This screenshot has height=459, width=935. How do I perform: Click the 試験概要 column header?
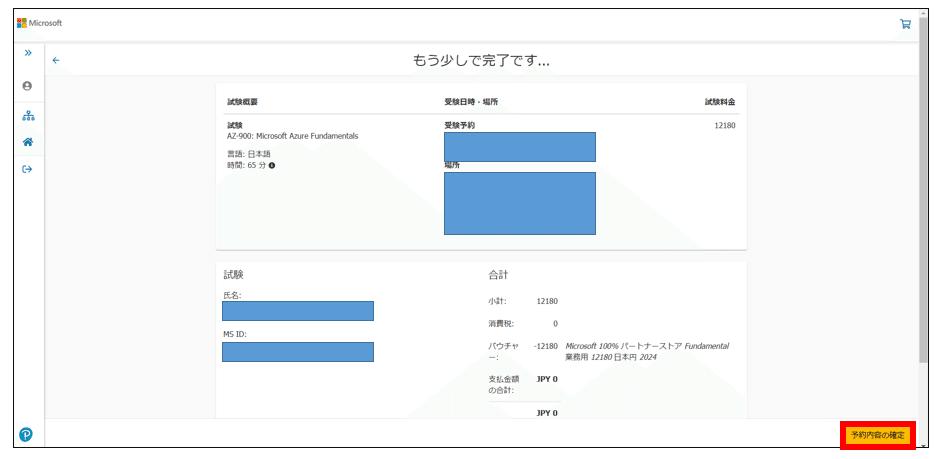pos(243,102)
